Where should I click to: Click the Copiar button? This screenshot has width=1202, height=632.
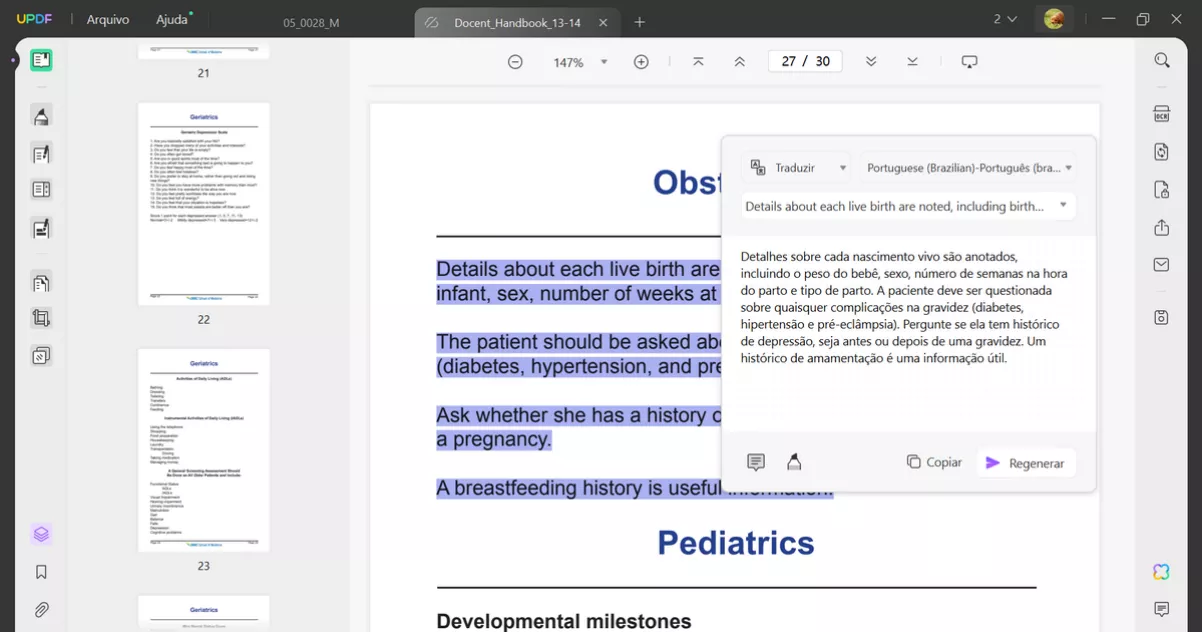[x=934, y=462]
